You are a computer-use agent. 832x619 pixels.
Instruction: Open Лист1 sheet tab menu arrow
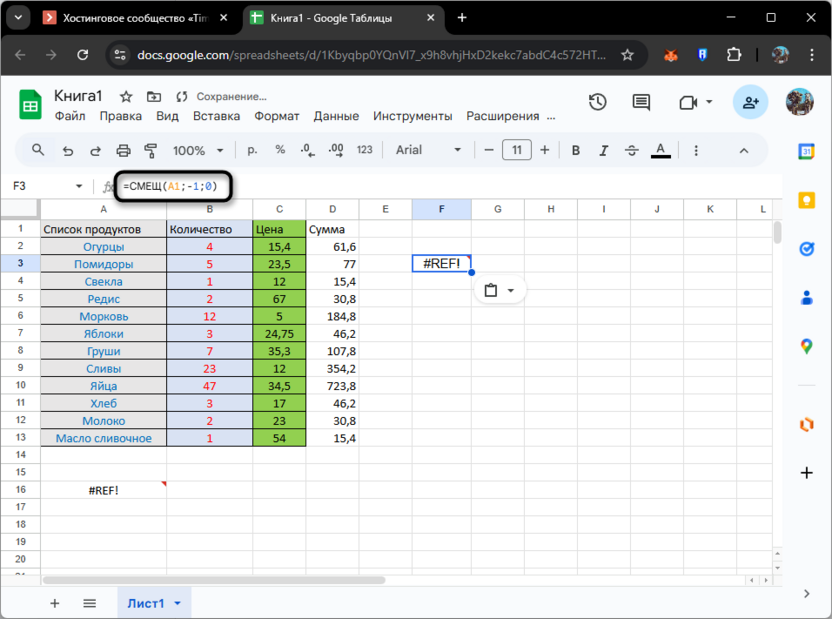coord(178,604)
